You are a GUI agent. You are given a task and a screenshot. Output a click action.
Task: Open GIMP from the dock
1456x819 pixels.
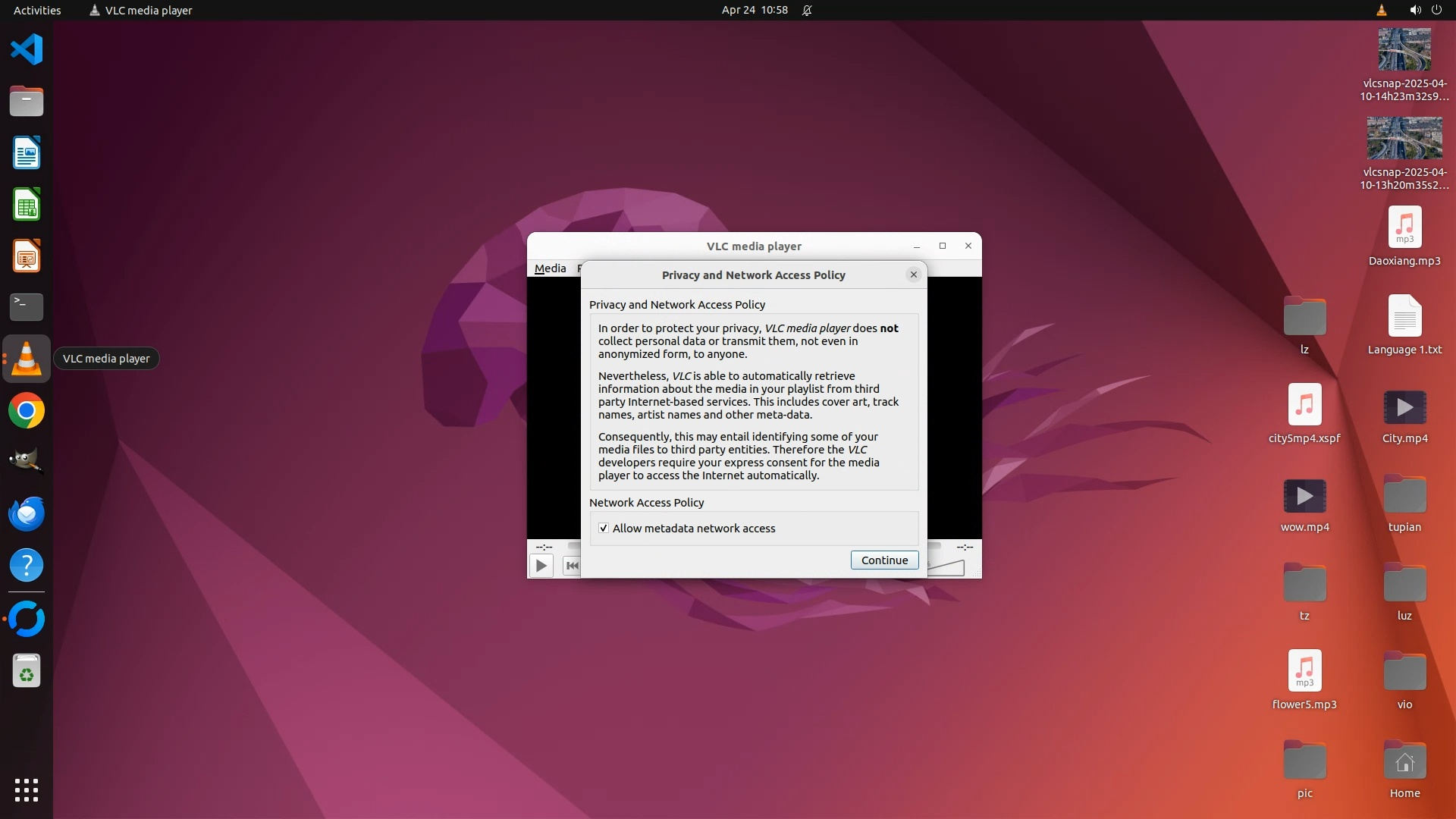27,461
